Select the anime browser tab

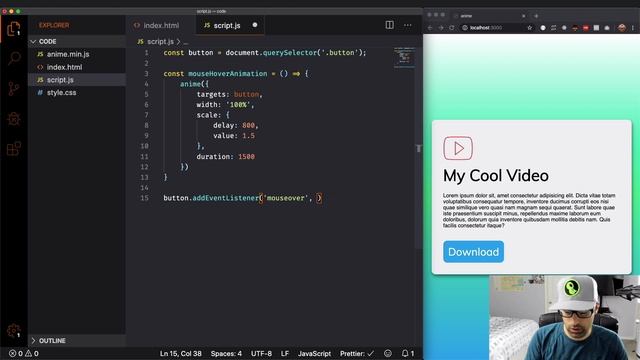click(x=489, y=16)
